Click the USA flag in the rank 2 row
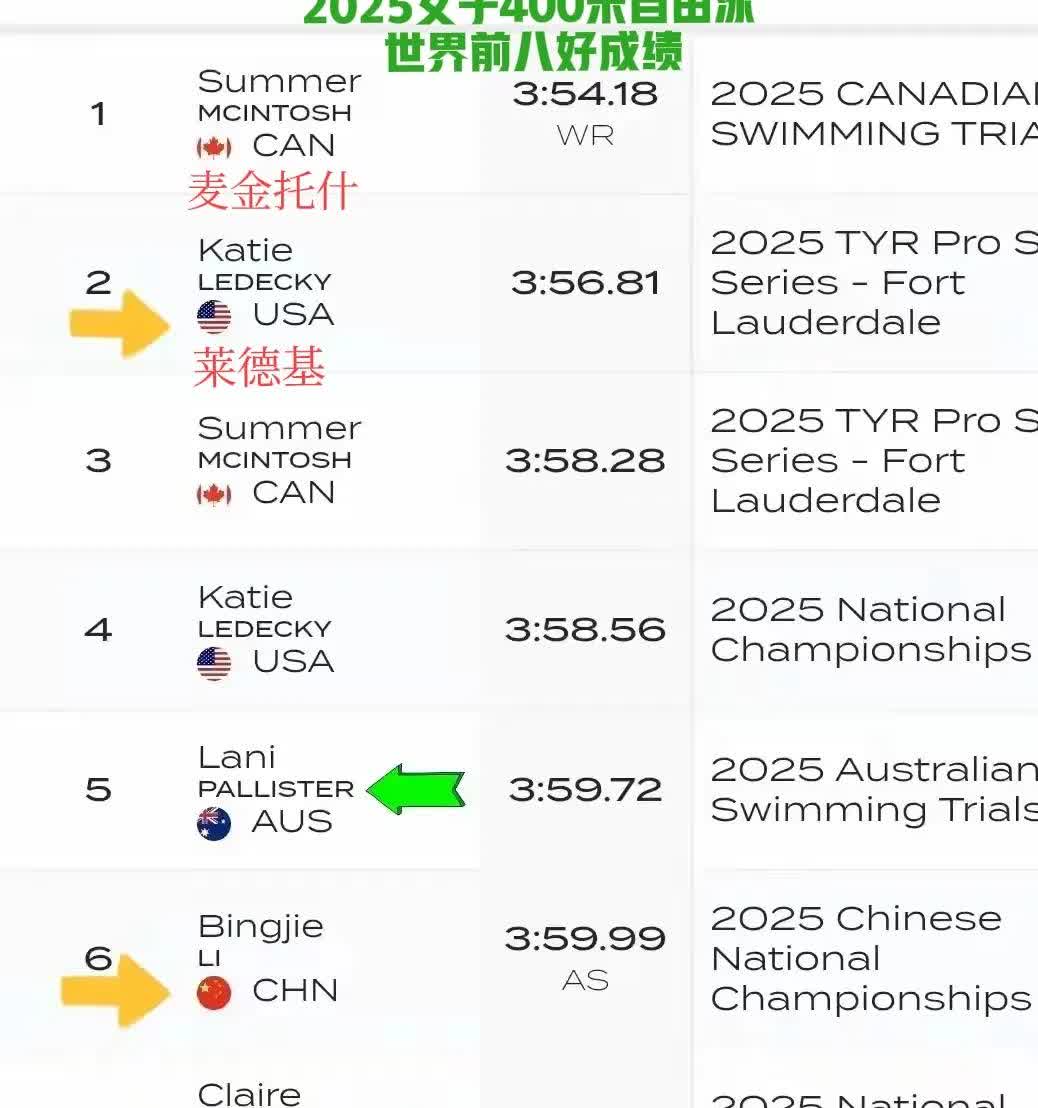 click(213, 317)
